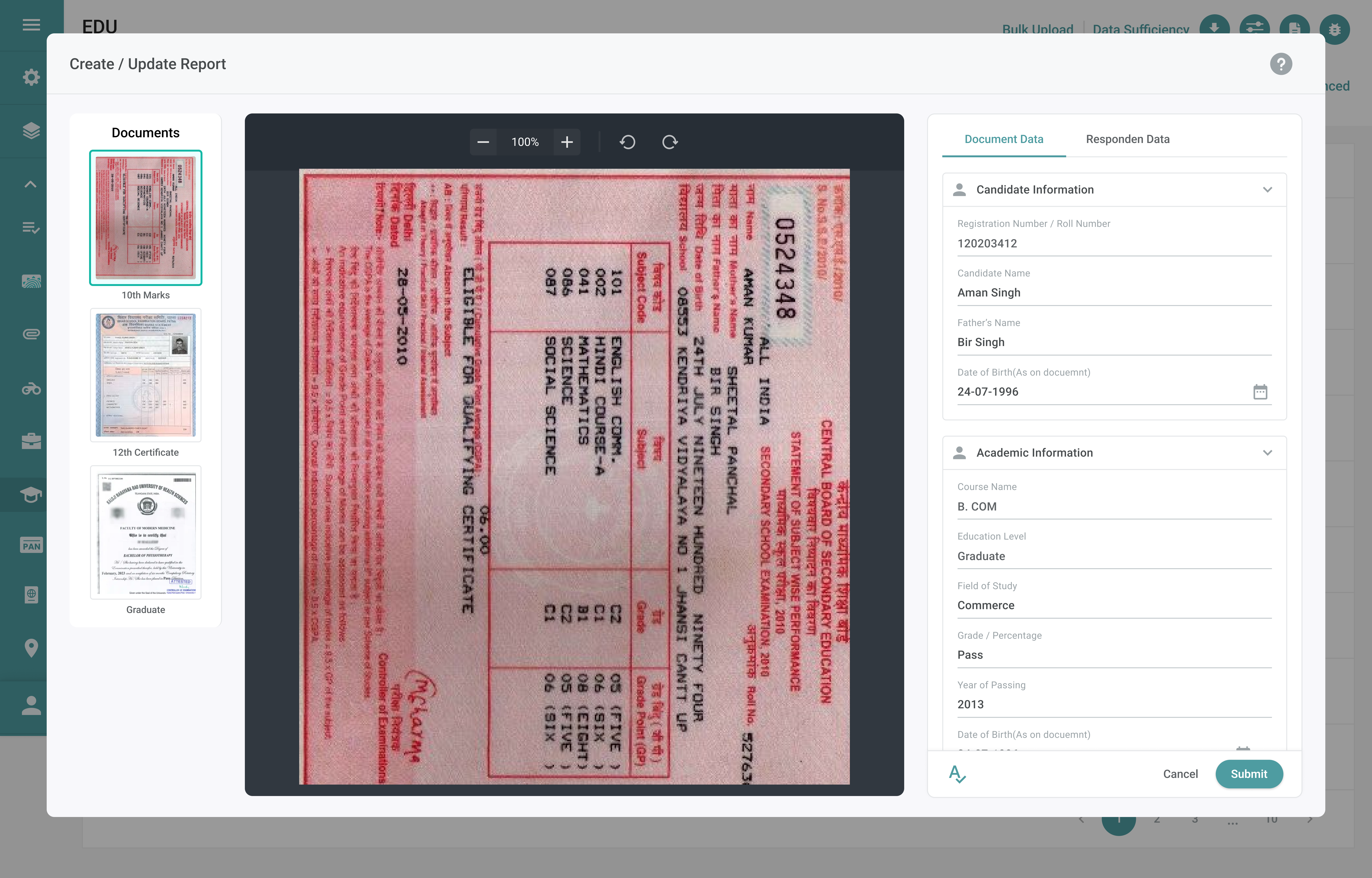This screenshot has width=1372, height=878.
Task: Cancel the report dialog
Action: pyautogui.click(x=1180, y=774)
